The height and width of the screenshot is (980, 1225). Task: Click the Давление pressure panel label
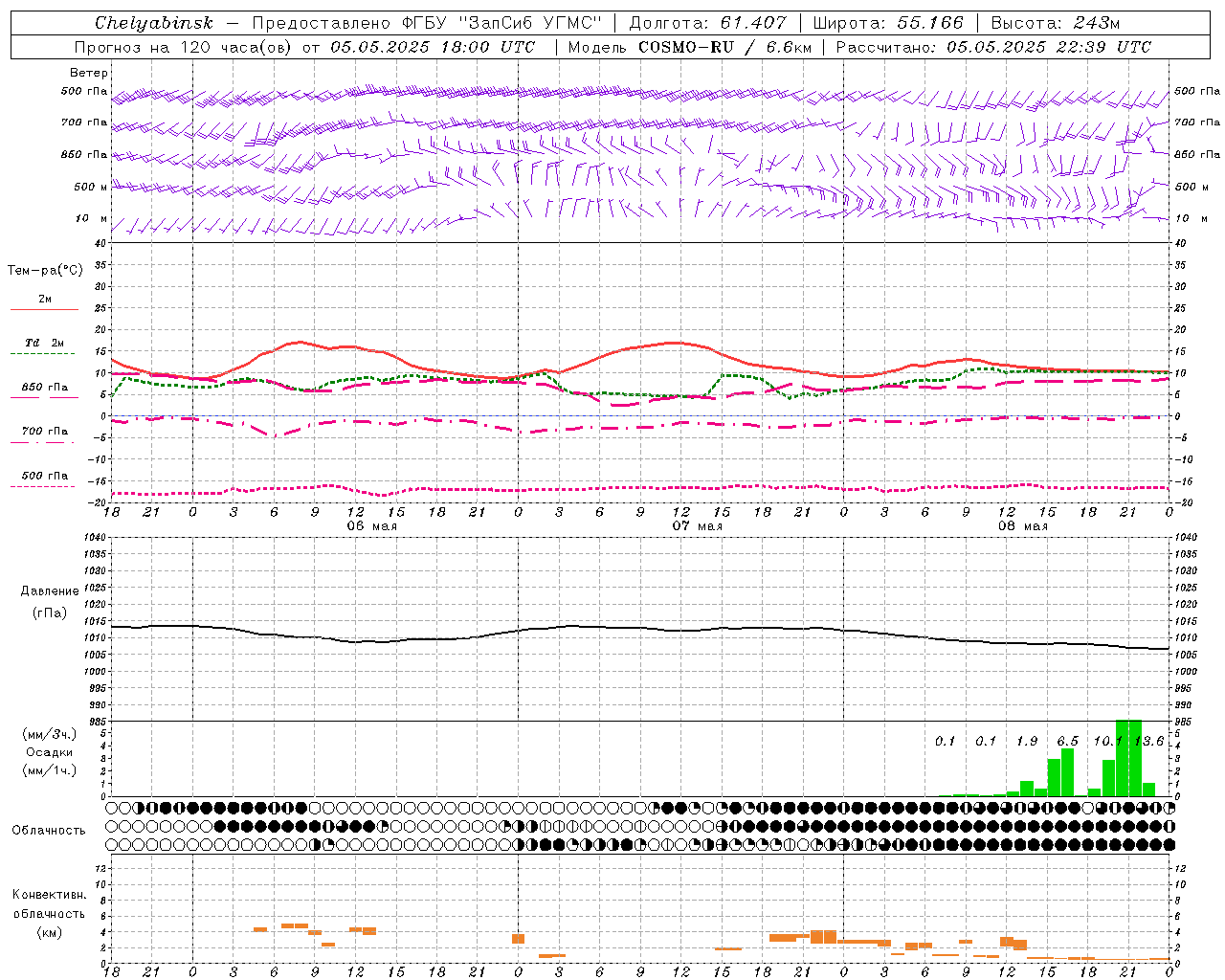pos(49,591)
